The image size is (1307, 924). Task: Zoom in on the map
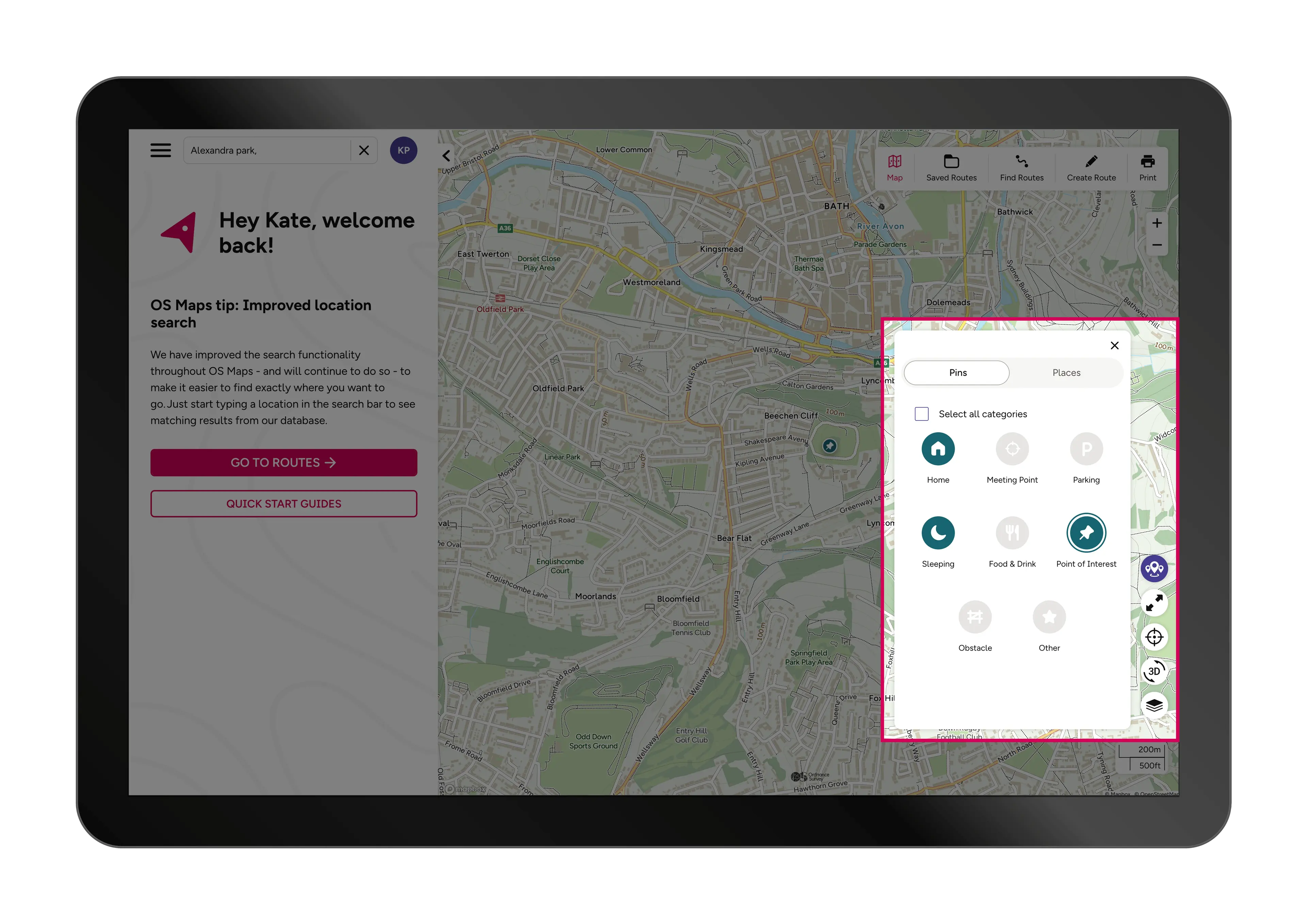[x=1157, y=223]
